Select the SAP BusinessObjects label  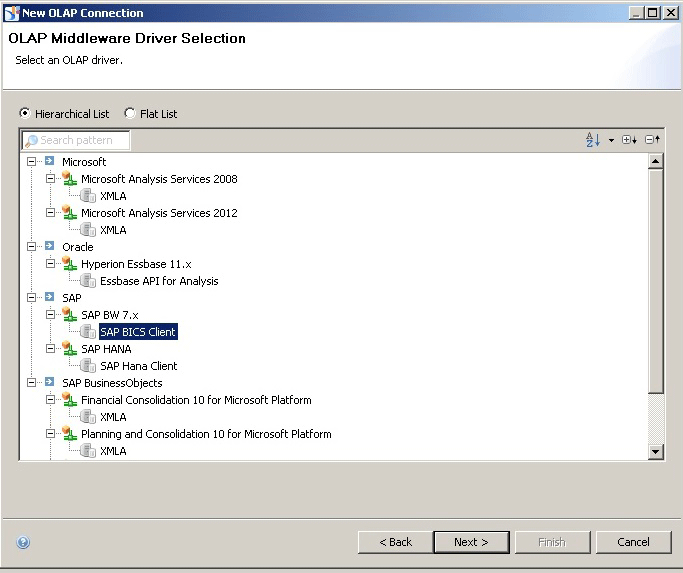pos(112,383)
